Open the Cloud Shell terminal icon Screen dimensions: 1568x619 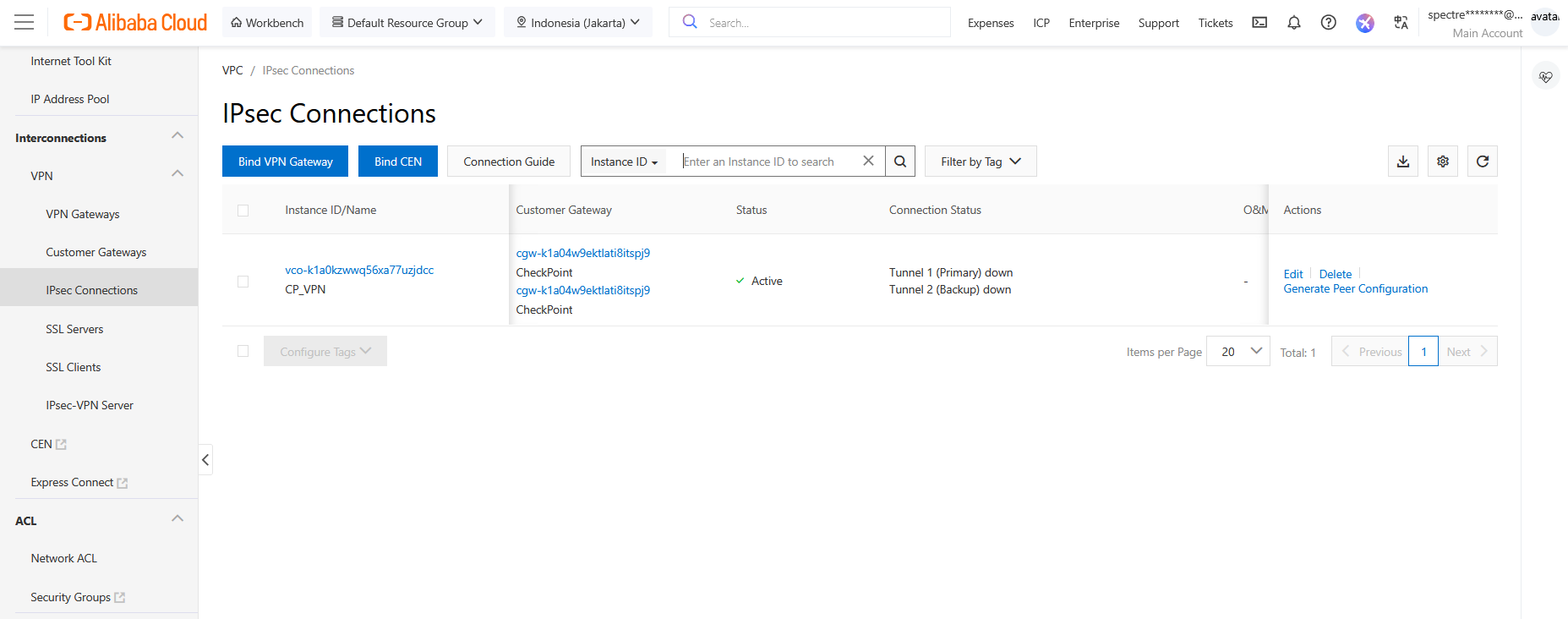pos(1259,23)
